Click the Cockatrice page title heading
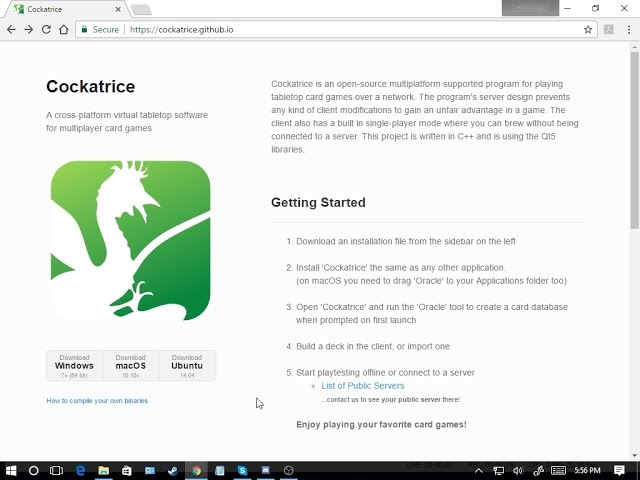The image size is (640, 480). (x=91, y=87)
